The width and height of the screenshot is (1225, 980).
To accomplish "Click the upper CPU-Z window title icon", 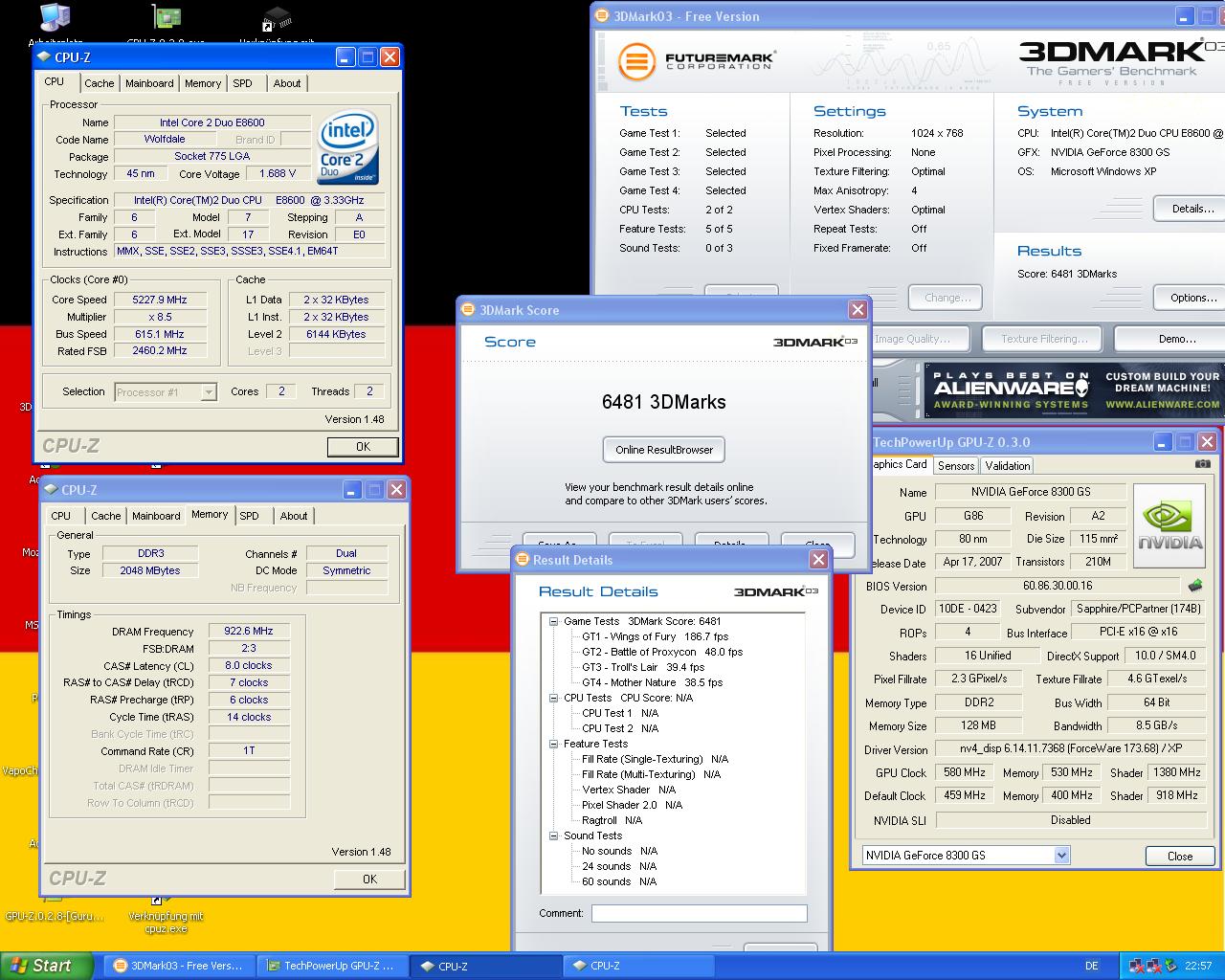I will [x=44, y=57].
